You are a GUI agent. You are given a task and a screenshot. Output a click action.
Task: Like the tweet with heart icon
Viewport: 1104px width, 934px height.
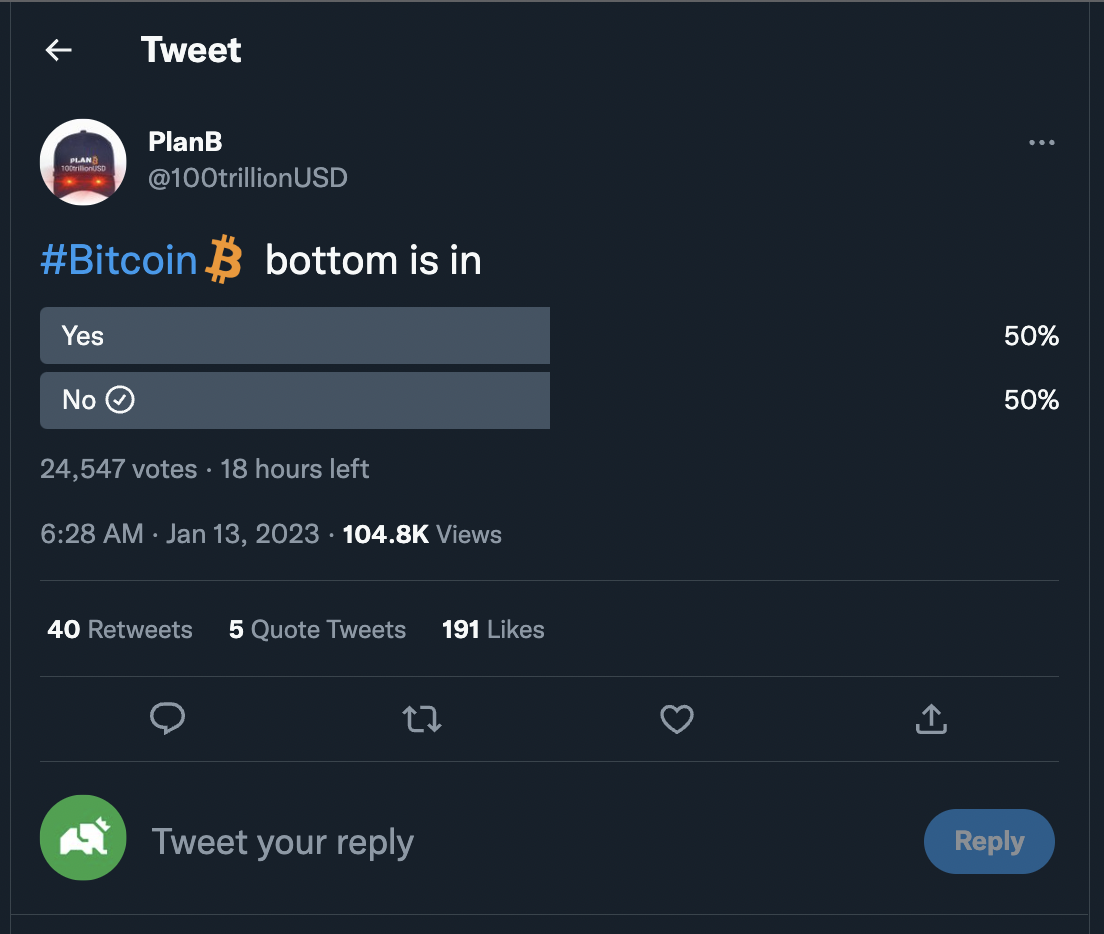pyautogui.click(x=677, y=719)
